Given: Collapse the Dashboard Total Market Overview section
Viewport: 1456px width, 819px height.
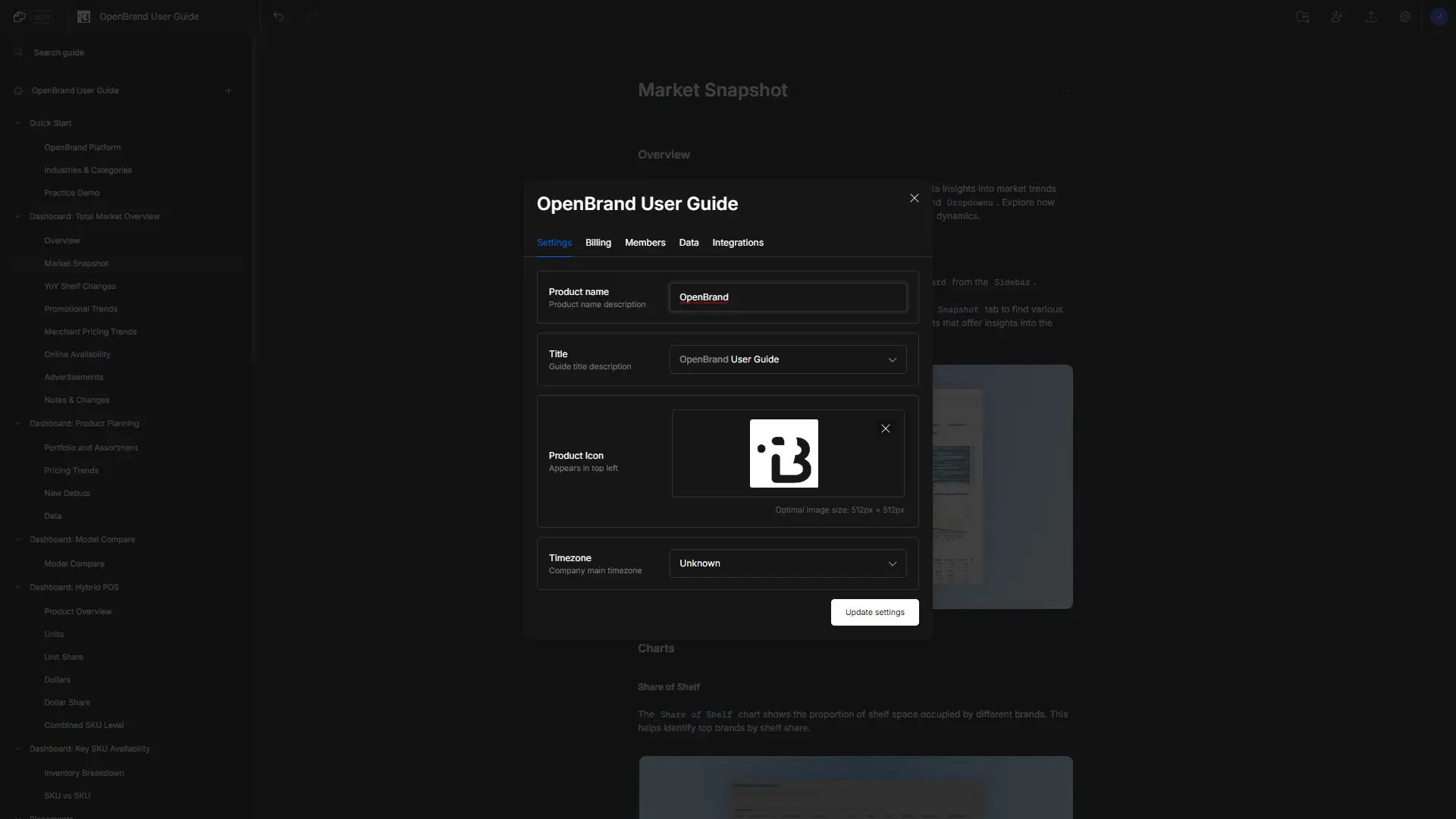Looking at the screenshot, I should (x=18, y=216).
